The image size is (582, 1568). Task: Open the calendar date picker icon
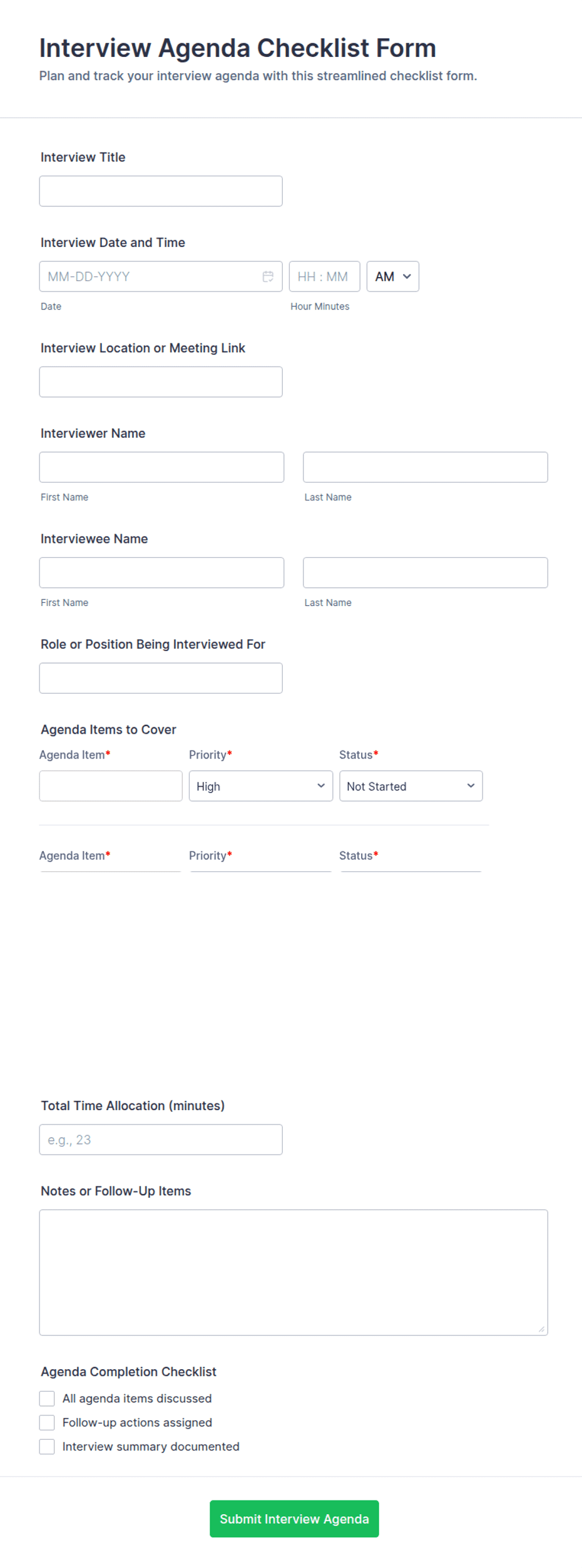tap(268, 276)
